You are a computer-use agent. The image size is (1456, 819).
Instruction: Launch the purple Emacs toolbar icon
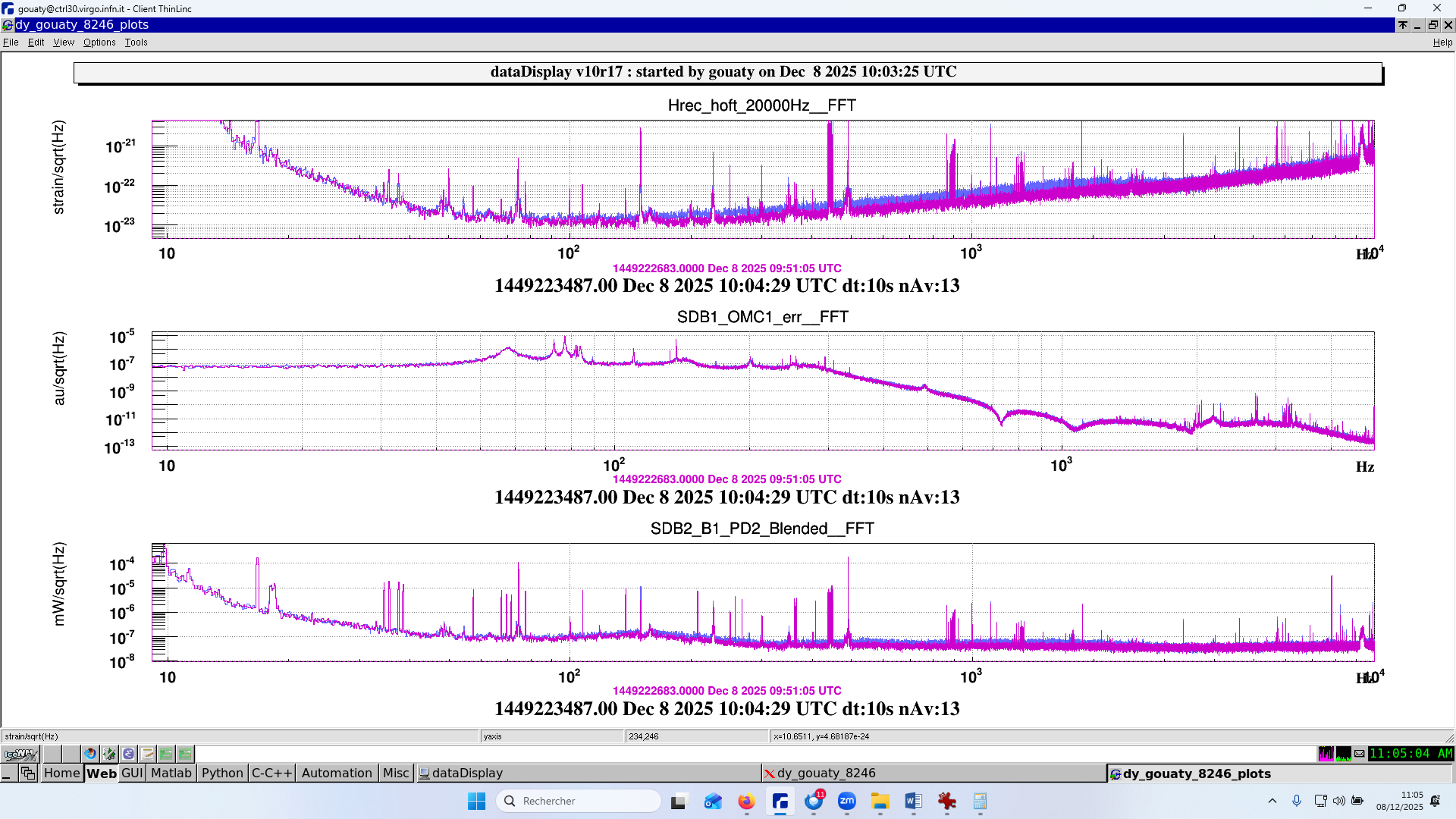[x=129, y=754]
